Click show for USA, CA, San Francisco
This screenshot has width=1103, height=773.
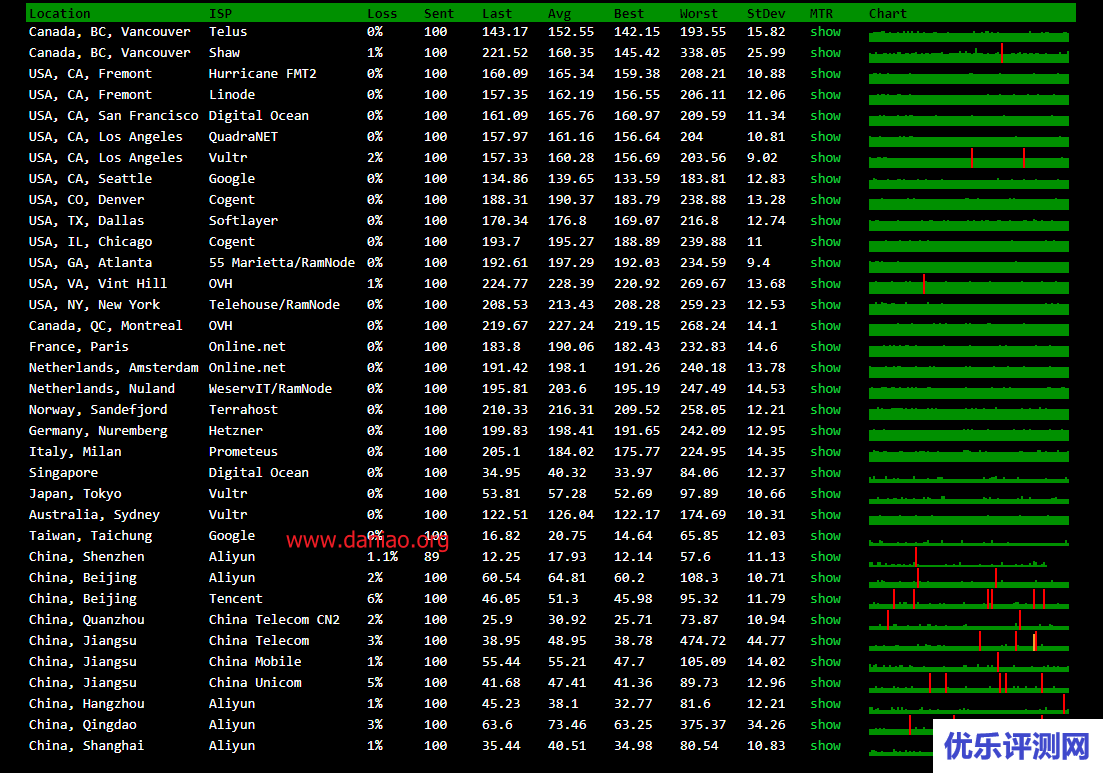[825, 116]
